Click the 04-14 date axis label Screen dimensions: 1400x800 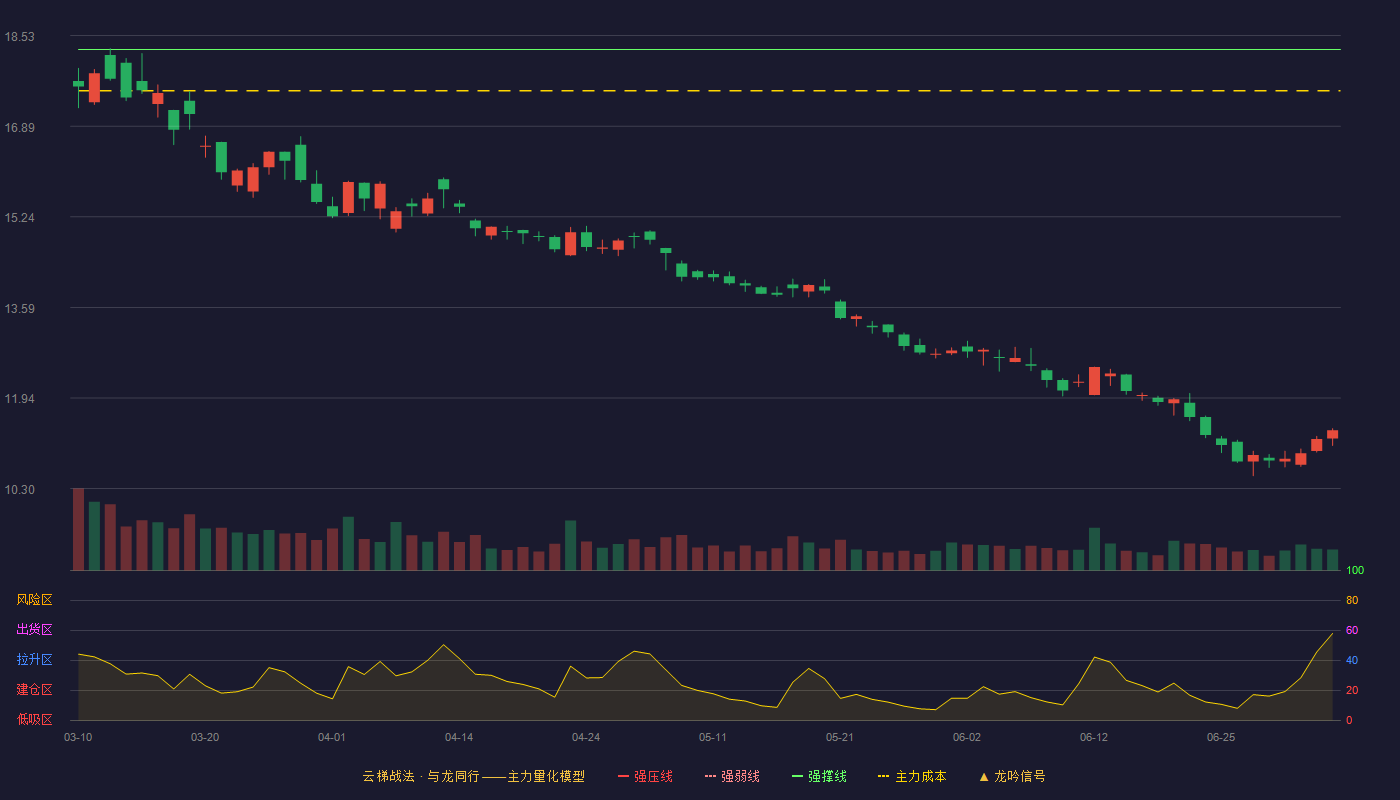coord(459,737)
